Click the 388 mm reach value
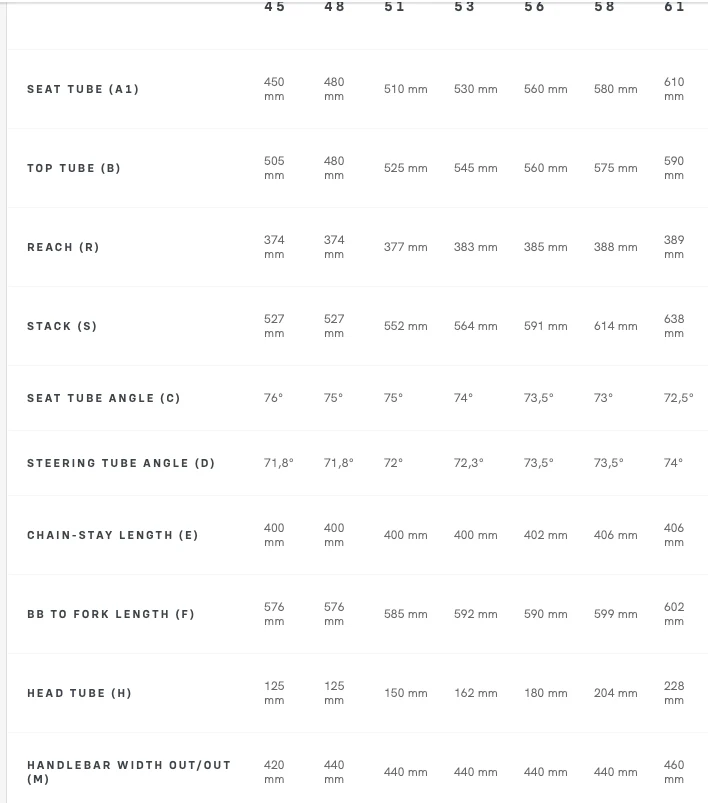Screen dimensions: 708x803 pyautogui.click(x=616, y=247)
